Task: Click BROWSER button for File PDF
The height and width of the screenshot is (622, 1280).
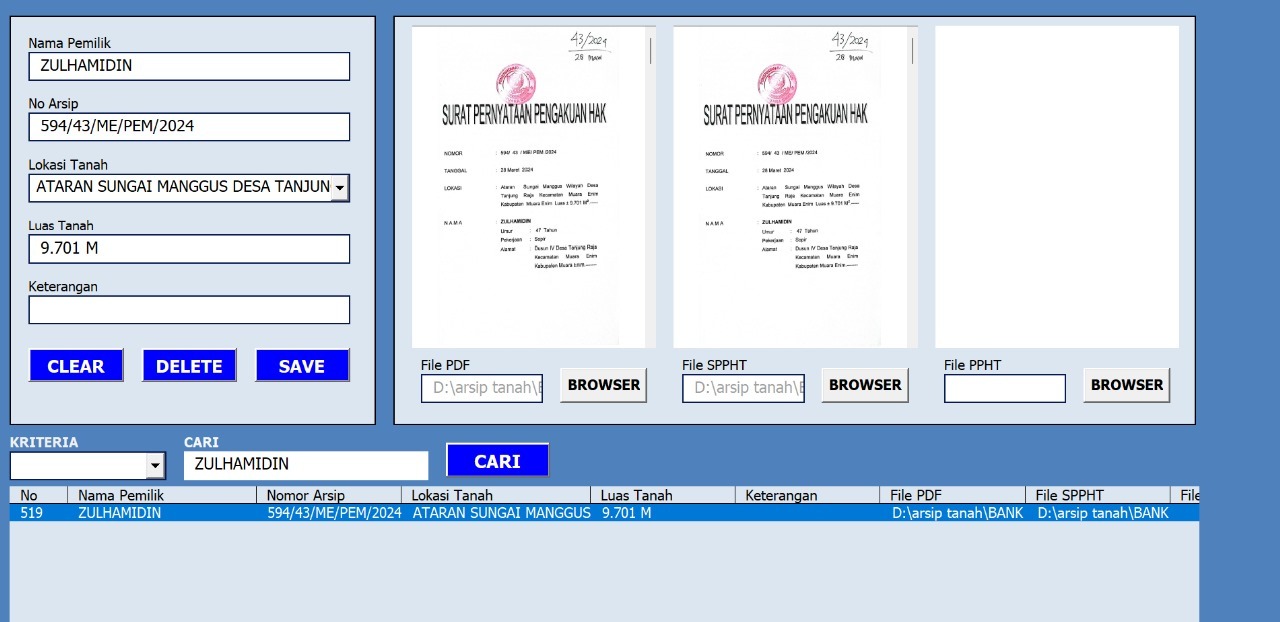Action: click(x=603, y=385)
